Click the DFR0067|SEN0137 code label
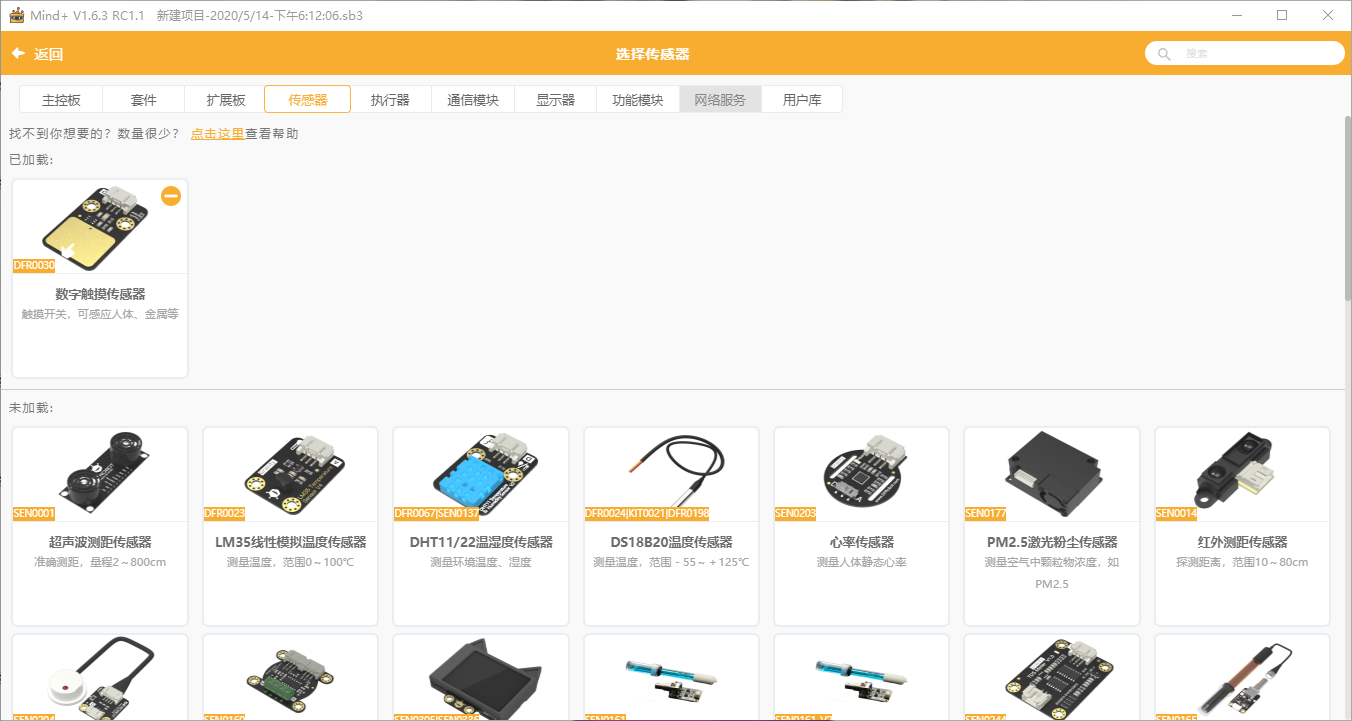Screen dimensions: 1352x721 pos(437,514)
